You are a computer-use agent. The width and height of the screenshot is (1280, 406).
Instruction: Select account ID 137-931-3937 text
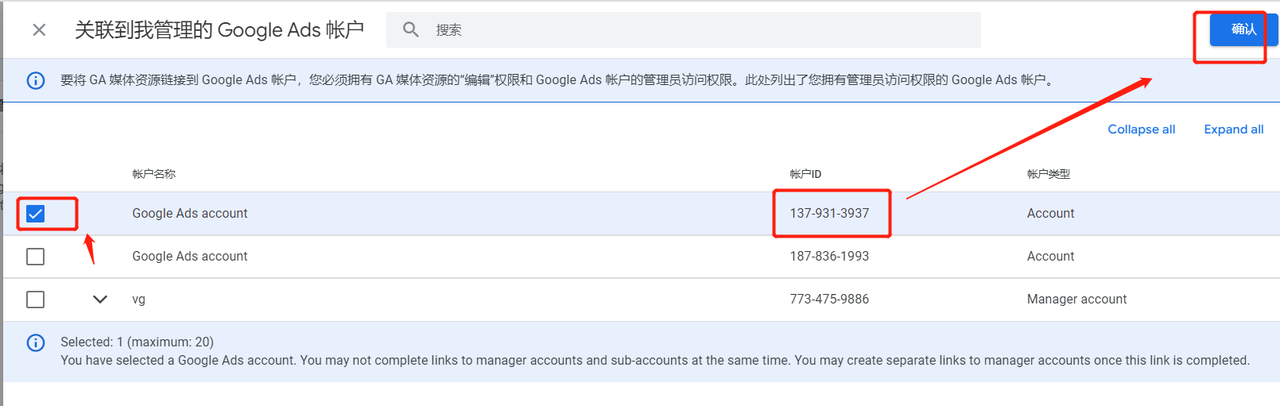pyautogui.click(x=829, y=213)
